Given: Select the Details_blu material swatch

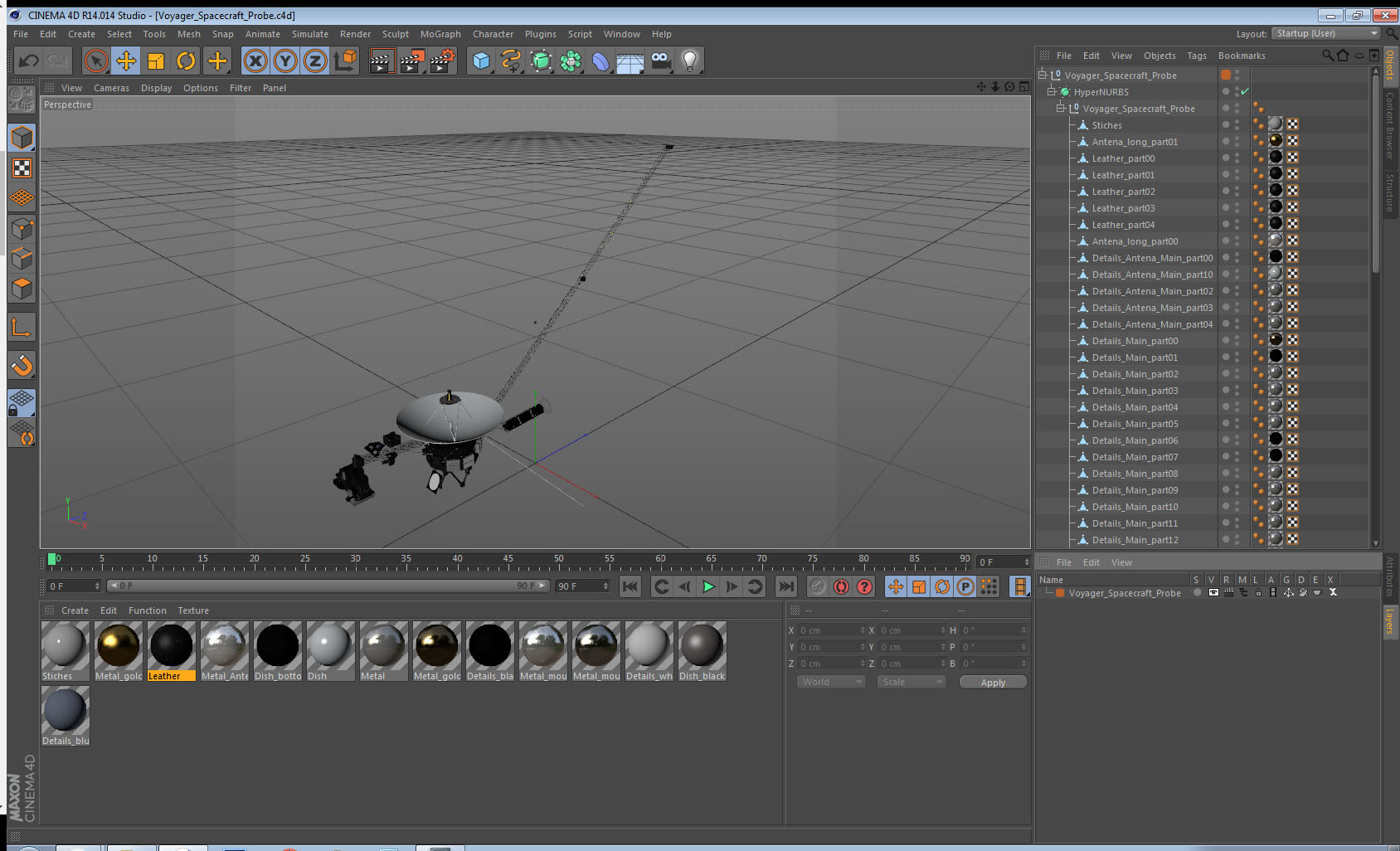Looking at the screenshot, I should pyautogui.click(x=66, y=716).
